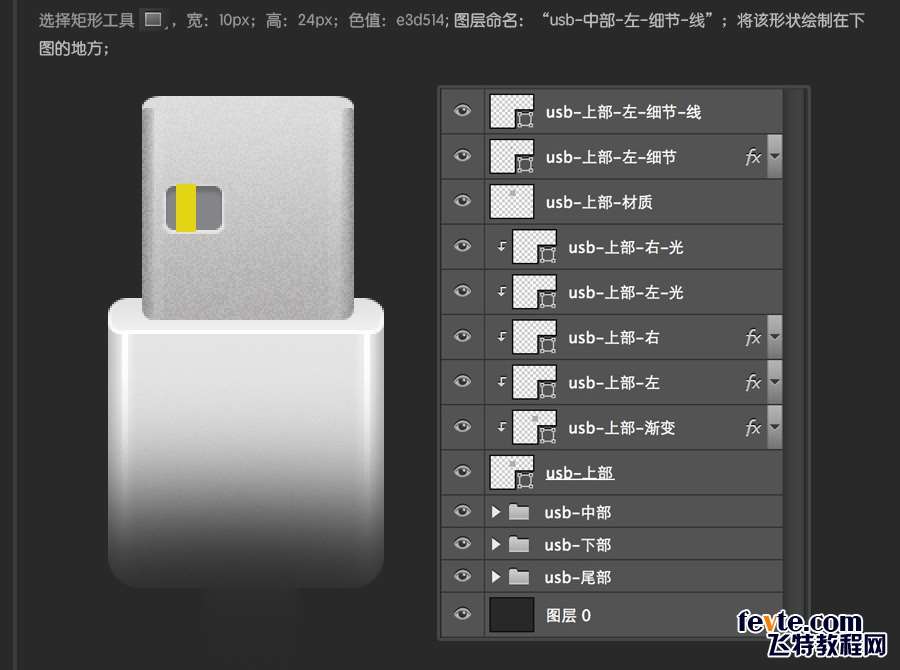Expand the usb-下部 group
900x670 pixels.
pos(496,544)
